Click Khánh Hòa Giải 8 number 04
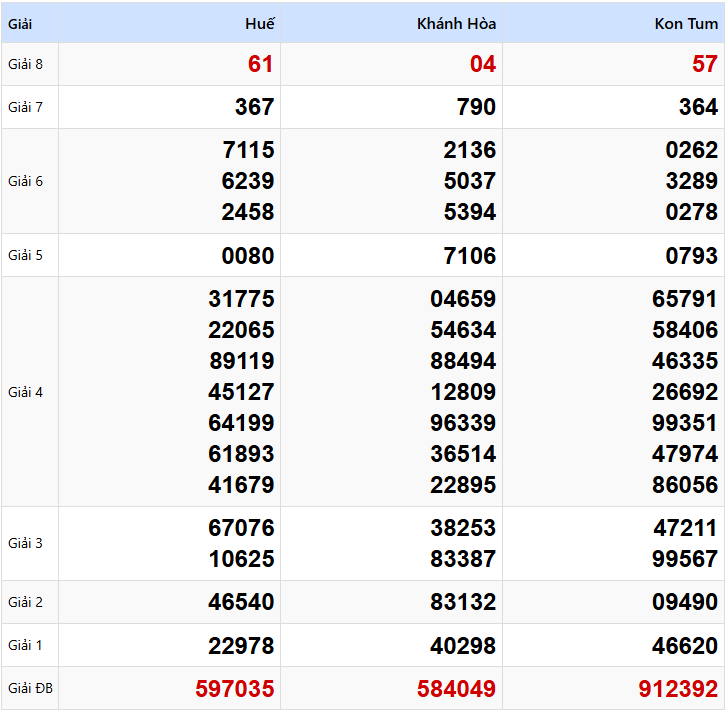Viewport: 726px width, 712px height. (x=483, y=64)
